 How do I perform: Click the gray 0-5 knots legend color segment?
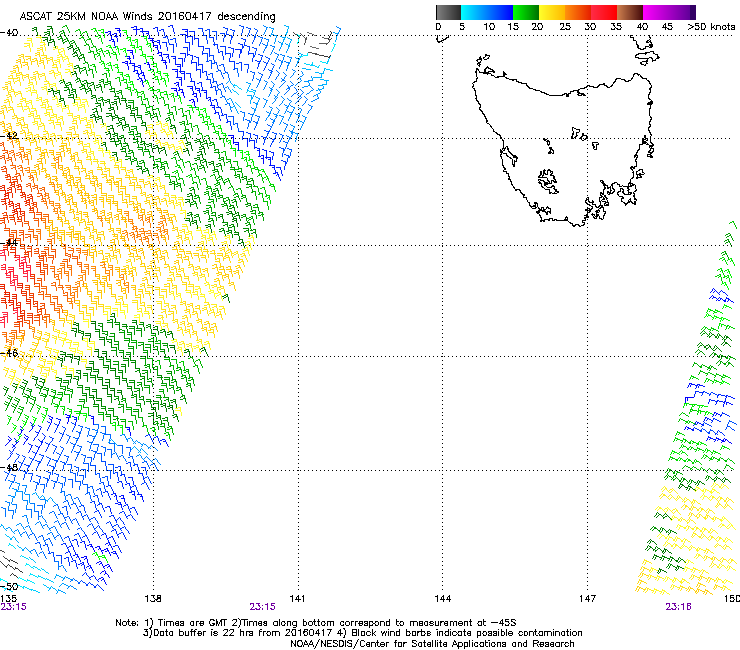[x=448, y=12]
